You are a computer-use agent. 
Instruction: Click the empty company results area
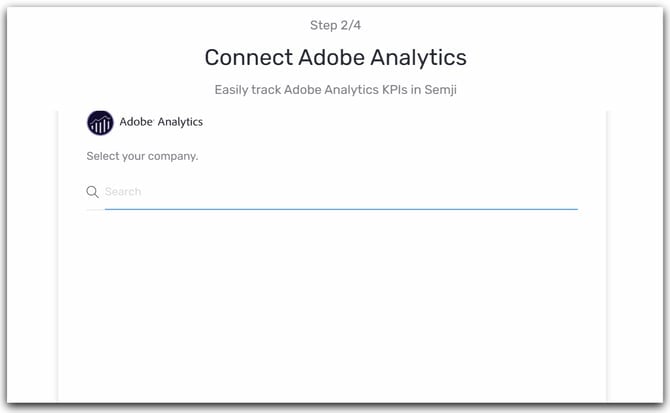point(332,305)
